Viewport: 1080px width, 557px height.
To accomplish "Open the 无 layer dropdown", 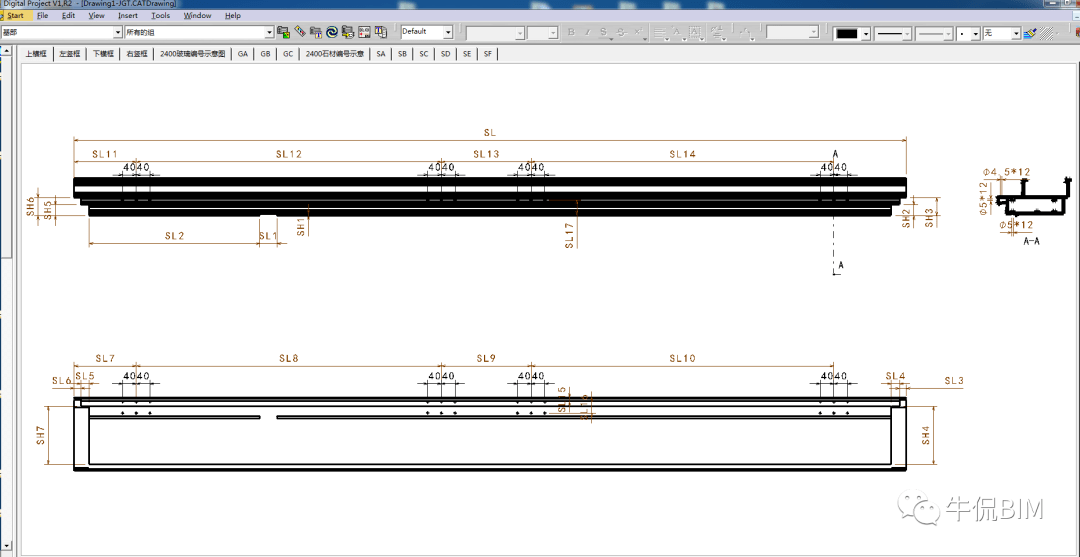I will [1015, 33].
